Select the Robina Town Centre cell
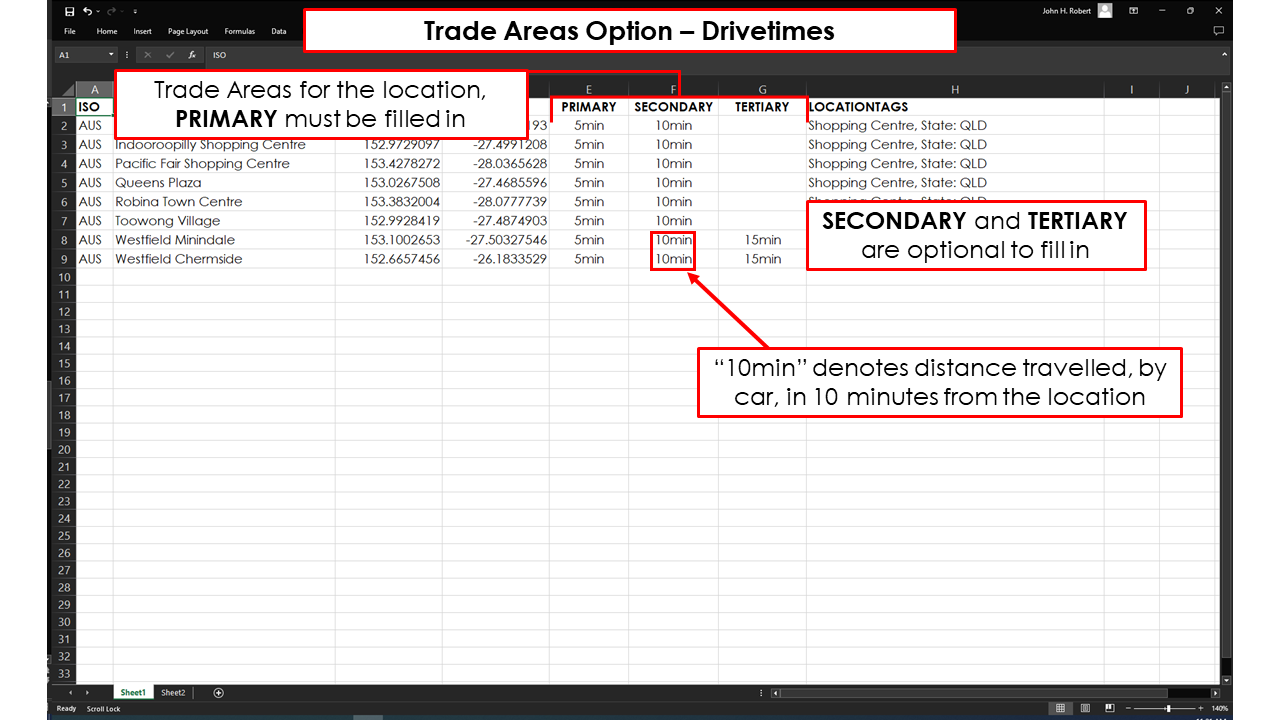 click(x=224, y=202)
